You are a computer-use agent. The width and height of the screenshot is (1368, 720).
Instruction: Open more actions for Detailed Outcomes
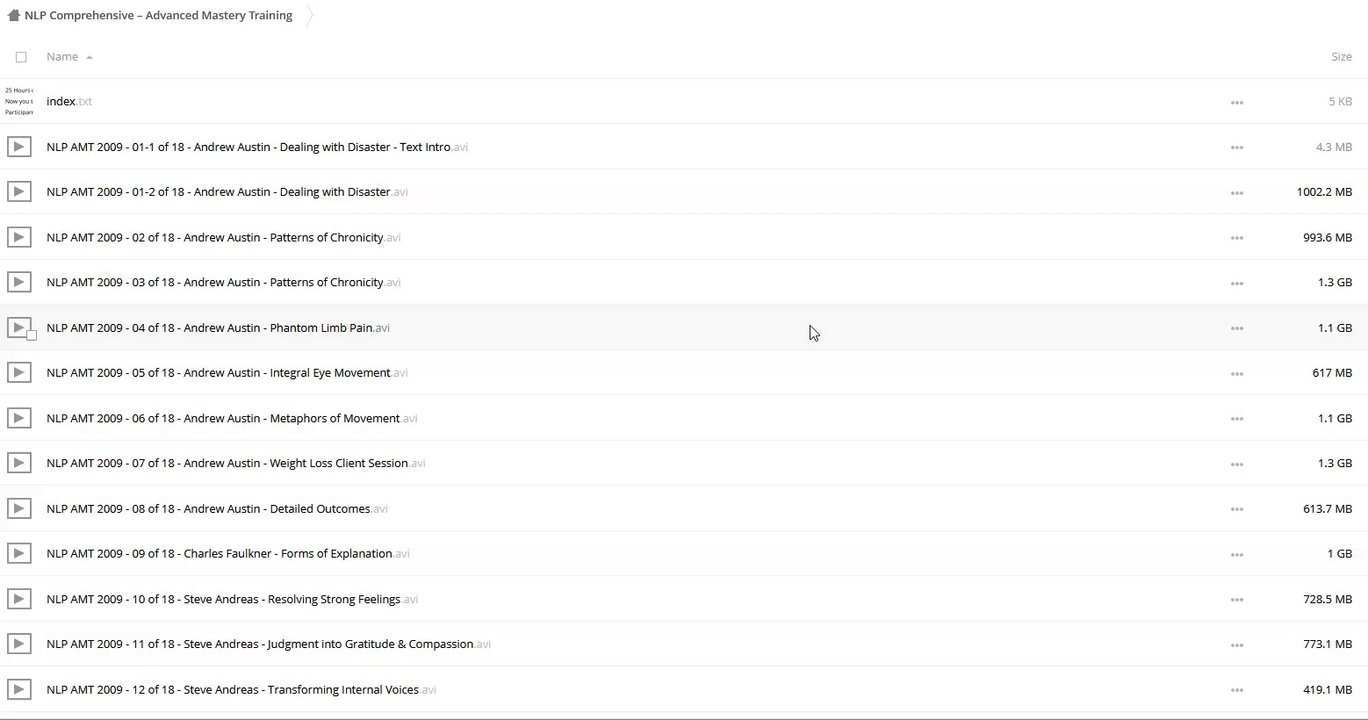click(1237, 509)
